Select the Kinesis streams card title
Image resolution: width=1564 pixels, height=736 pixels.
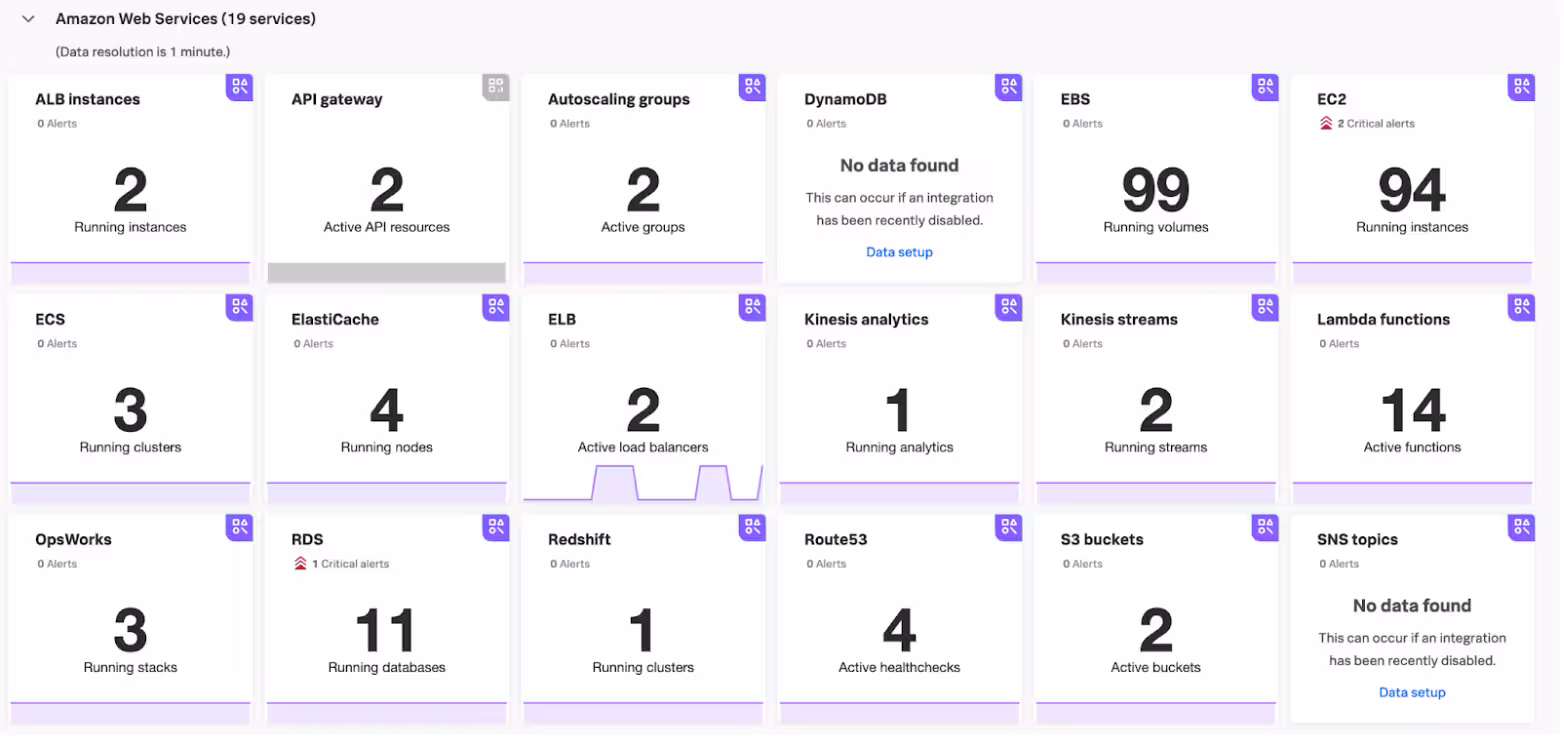click(x=1118, y=320)
